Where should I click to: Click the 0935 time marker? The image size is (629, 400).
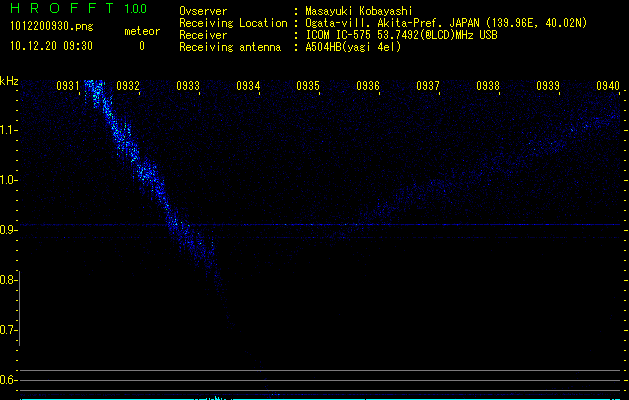(x=308, y=86)
